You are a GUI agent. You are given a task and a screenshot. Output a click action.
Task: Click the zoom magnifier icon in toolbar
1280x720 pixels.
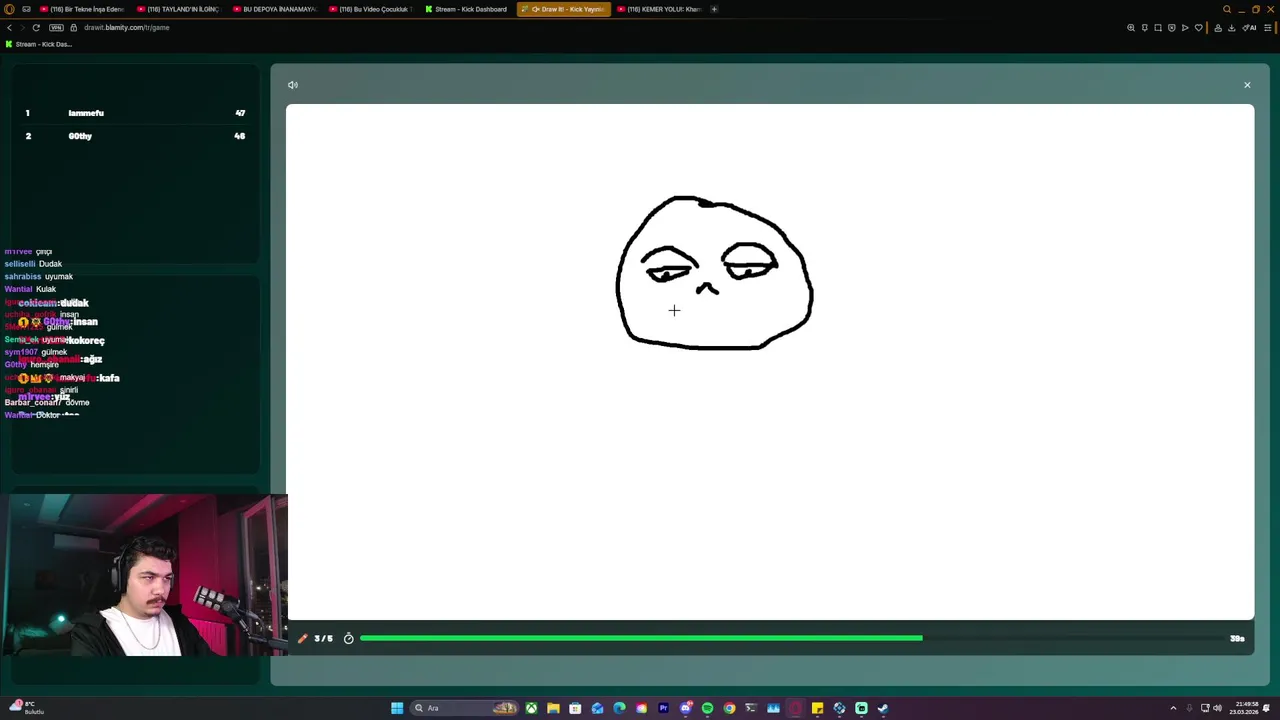(1131, 27)
